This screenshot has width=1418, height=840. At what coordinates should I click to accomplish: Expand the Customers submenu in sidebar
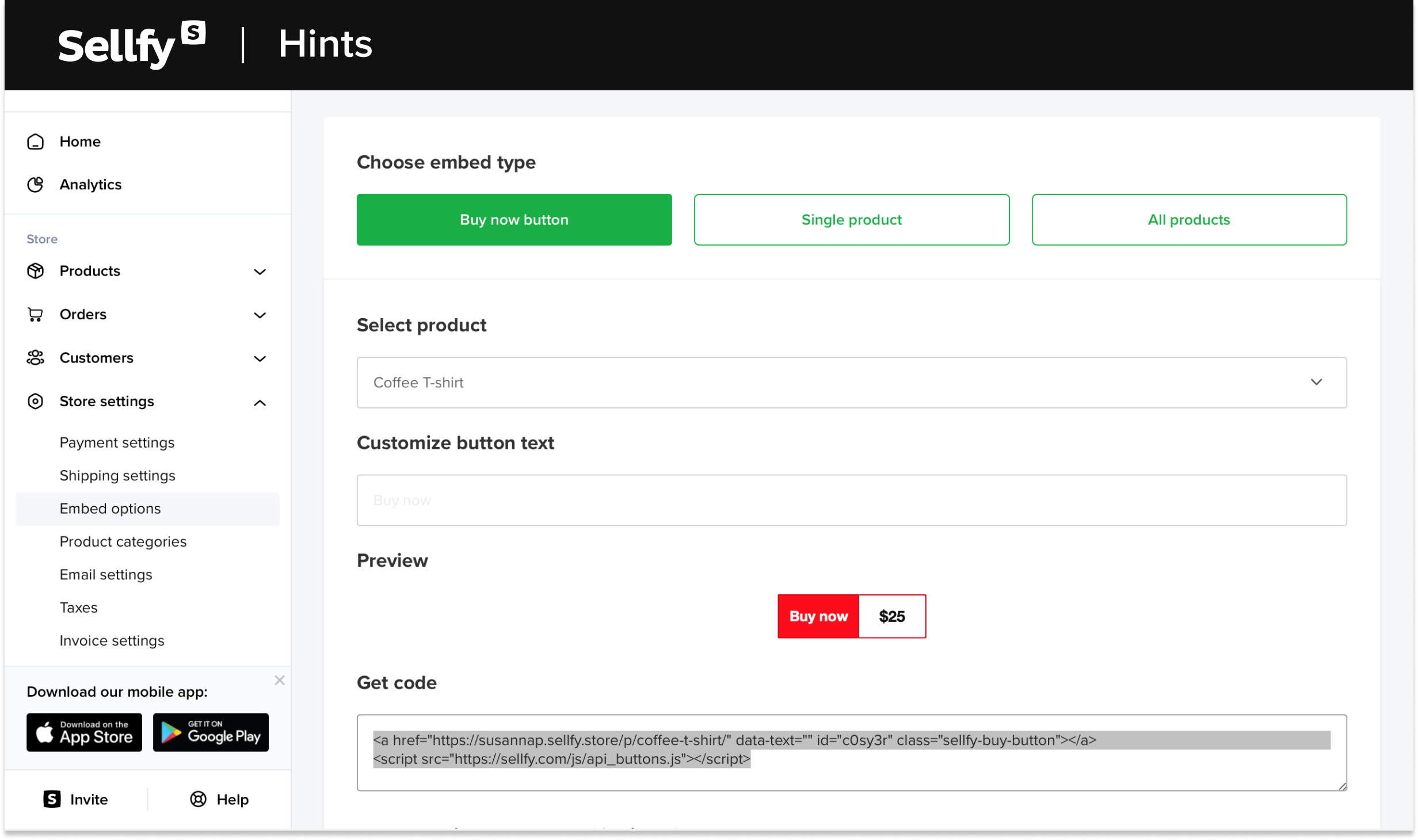(x=259, y=358)
